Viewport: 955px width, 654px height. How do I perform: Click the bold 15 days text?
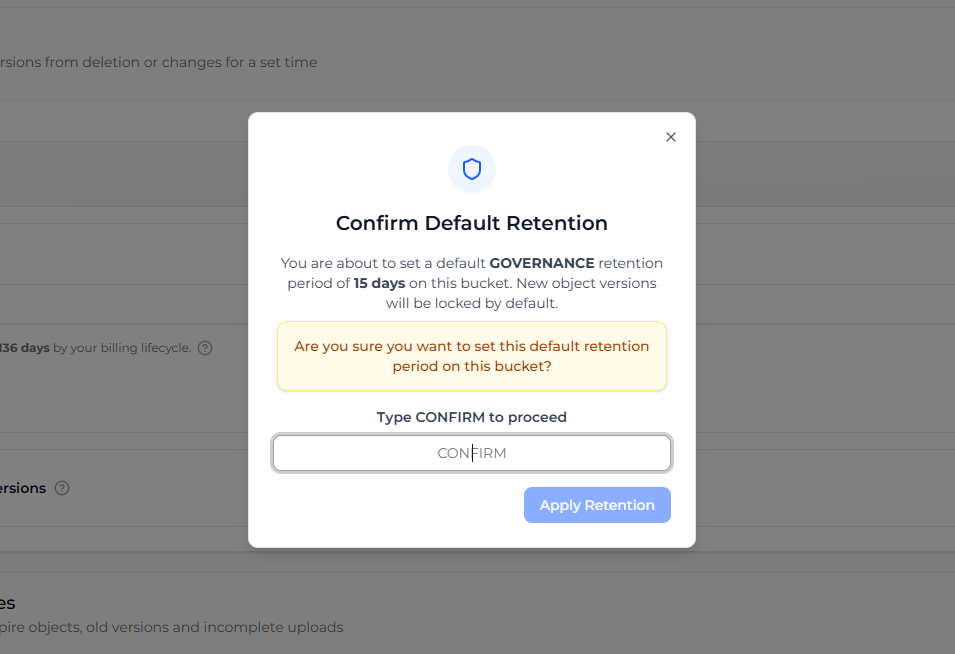point(379,283)
